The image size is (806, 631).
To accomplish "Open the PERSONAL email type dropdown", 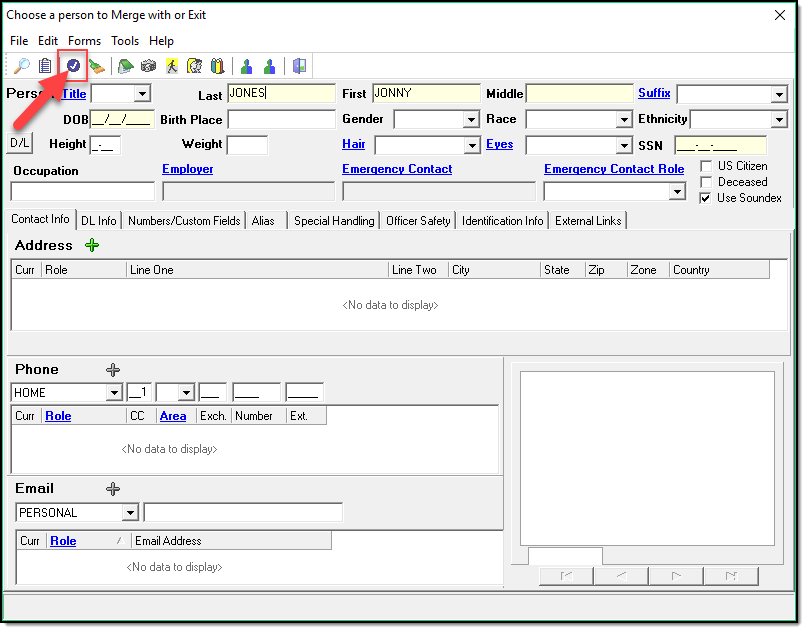I will (130, 513).
